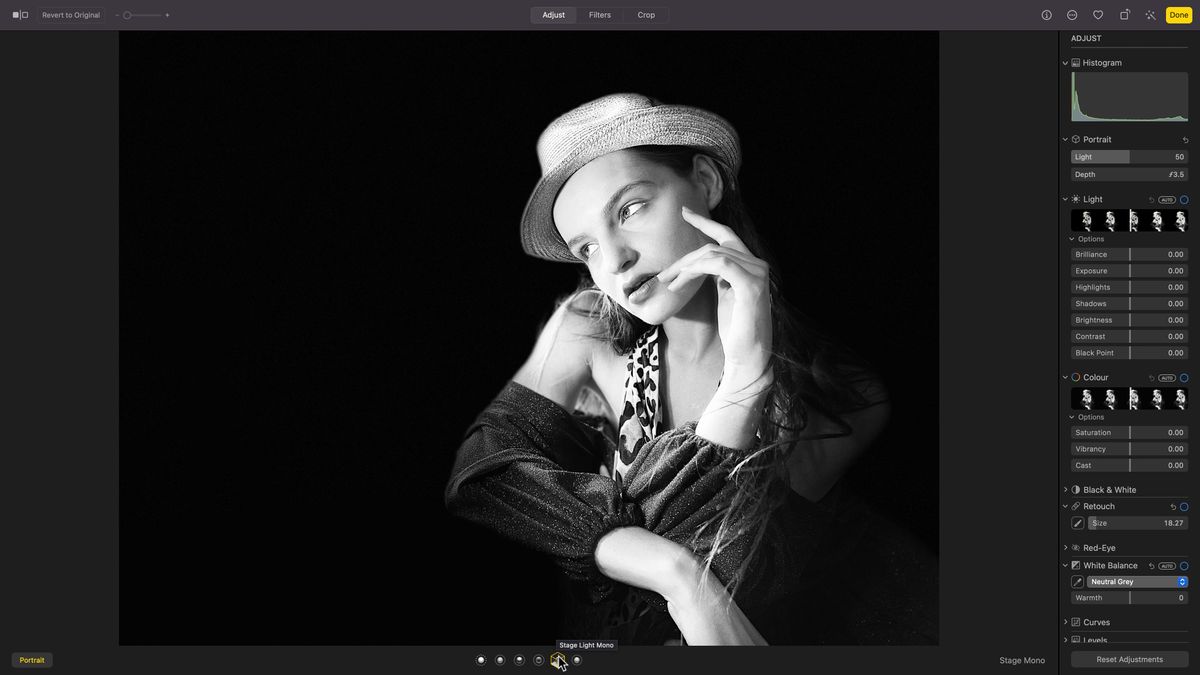Image resolution: width=1200 pixels, height=675 pixels.
Task: Click the Reset Adjustments button
Action: (x=1128, y=659)
